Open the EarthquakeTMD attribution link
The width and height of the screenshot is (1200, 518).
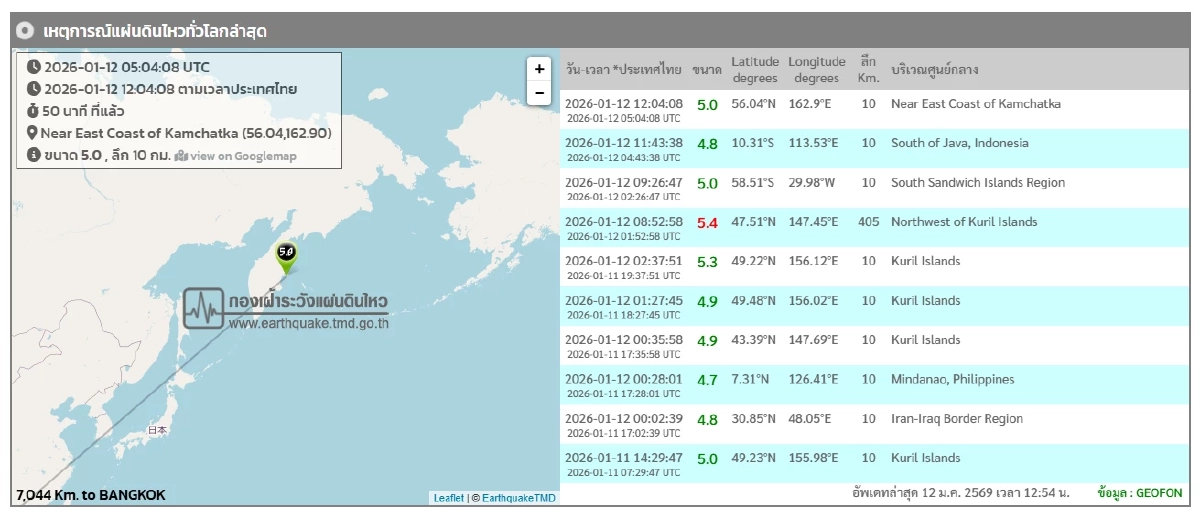[x=519, y=497]
